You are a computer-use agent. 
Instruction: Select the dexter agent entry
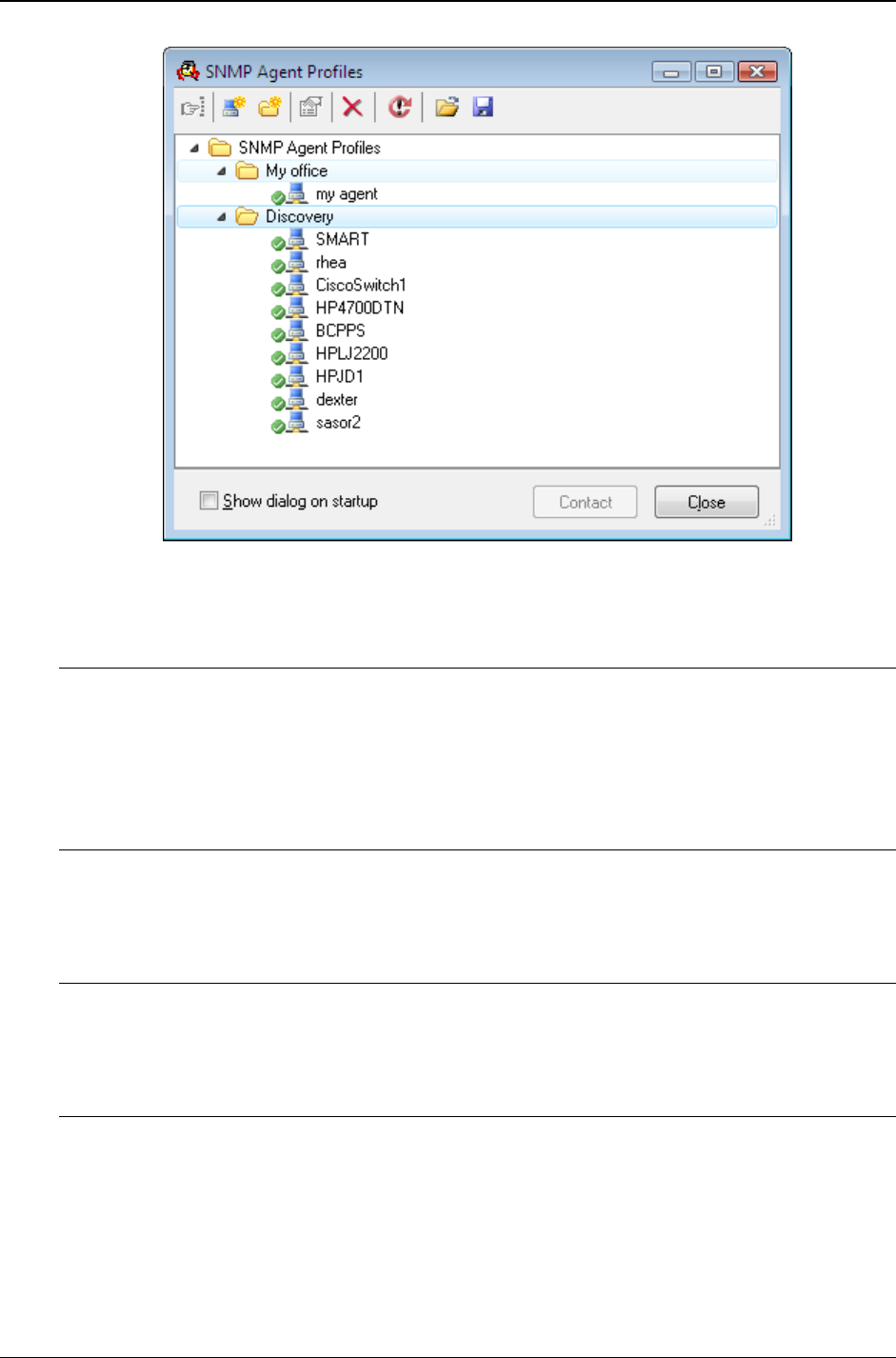pos(337,400)
